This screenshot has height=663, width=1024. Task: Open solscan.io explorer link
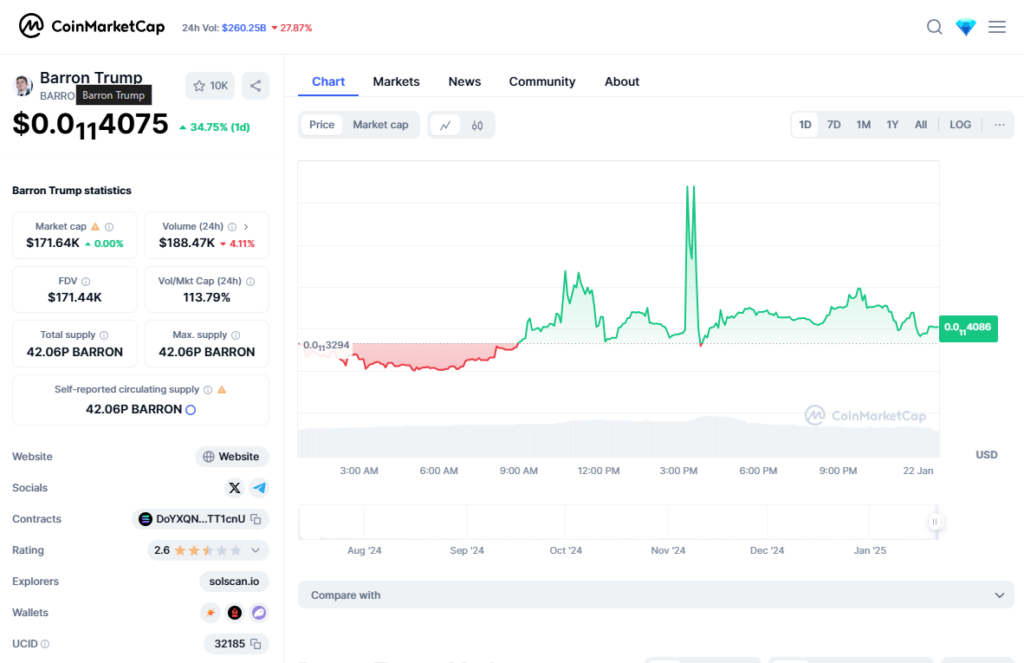click(234, 581)
